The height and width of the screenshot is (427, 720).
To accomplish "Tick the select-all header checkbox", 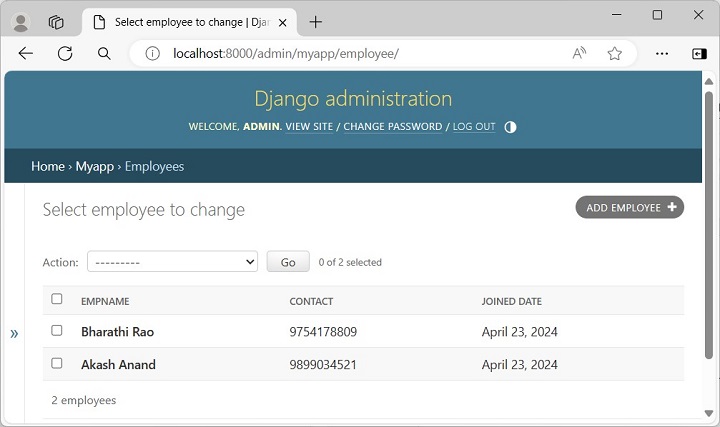I will click(x=57, y=300).
